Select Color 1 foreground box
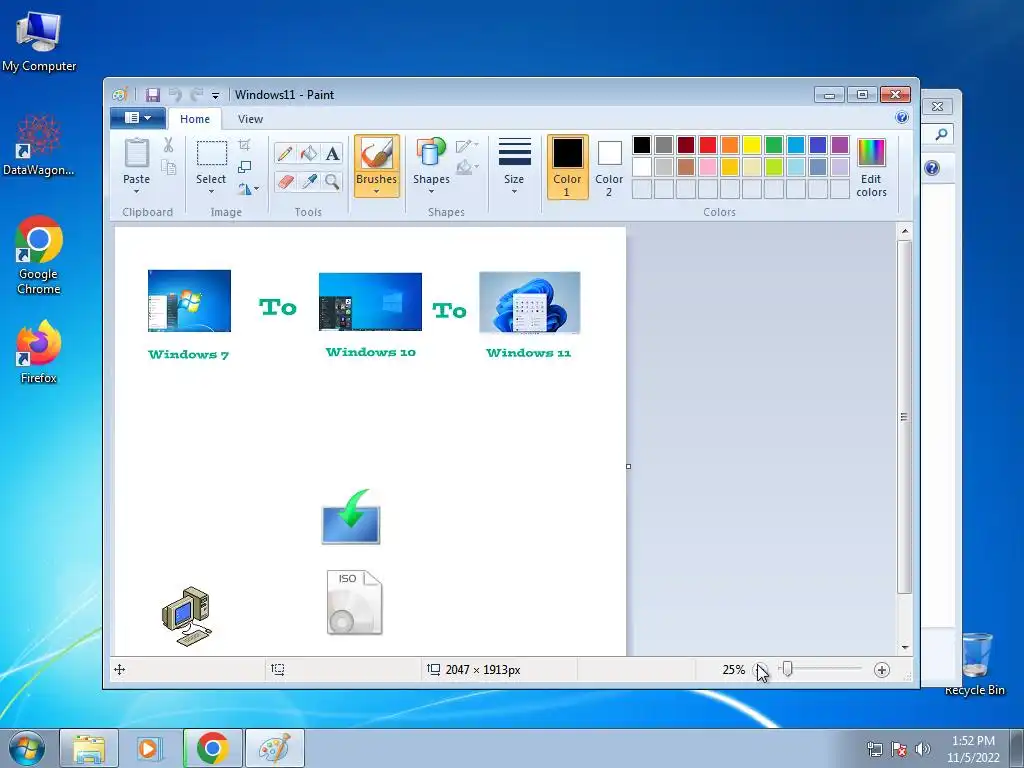 [x=568, y=167]
